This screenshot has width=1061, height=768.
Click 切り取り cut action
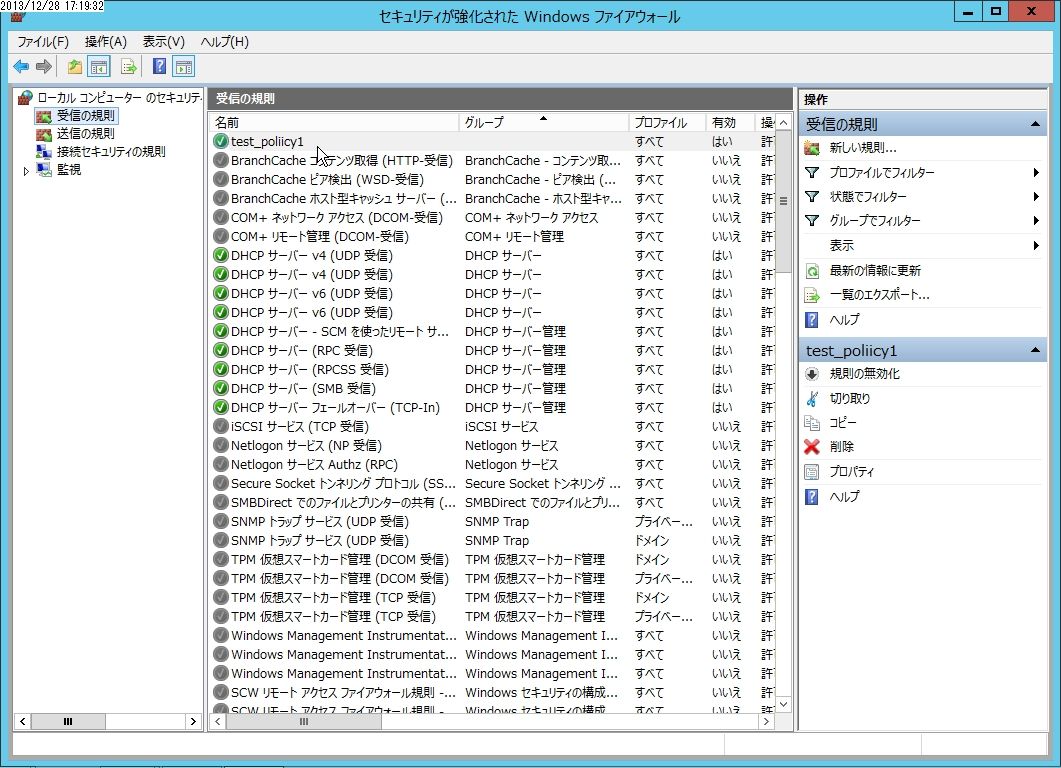click(x=850, y=399)
